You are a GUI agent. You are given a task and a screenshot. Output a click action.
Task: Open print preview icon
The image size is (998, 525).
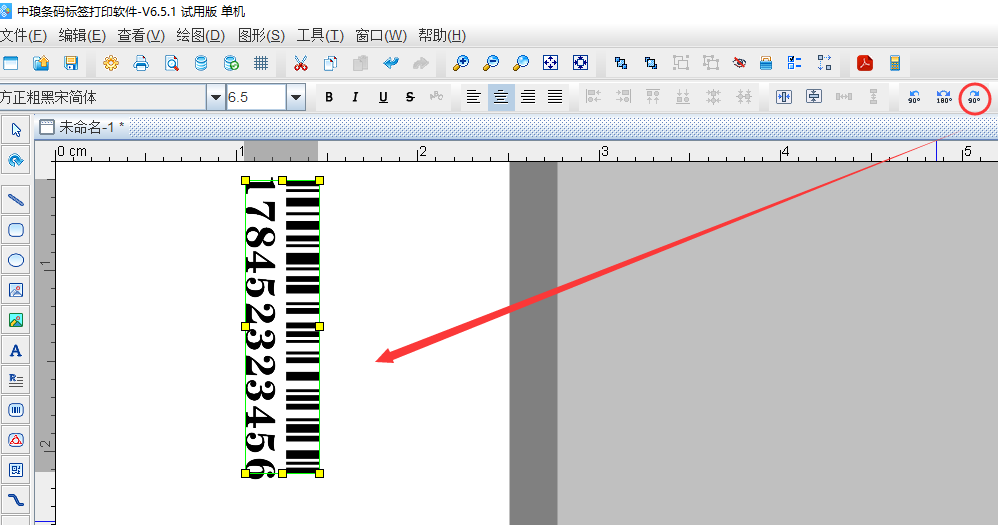[x=171, y=63]
